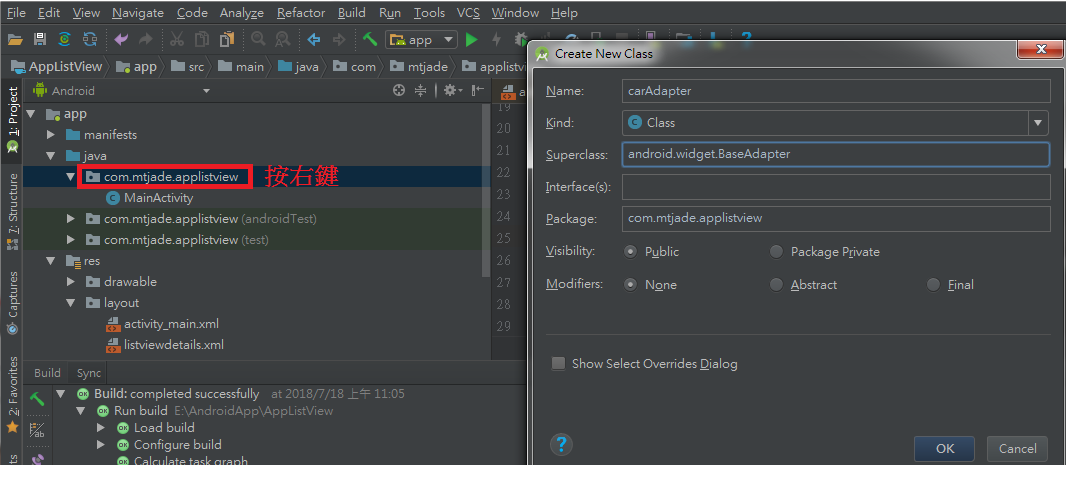The height and width of the screenshot is (486, 1066).
Task: Open the Build menu
Action: [351, 12]
